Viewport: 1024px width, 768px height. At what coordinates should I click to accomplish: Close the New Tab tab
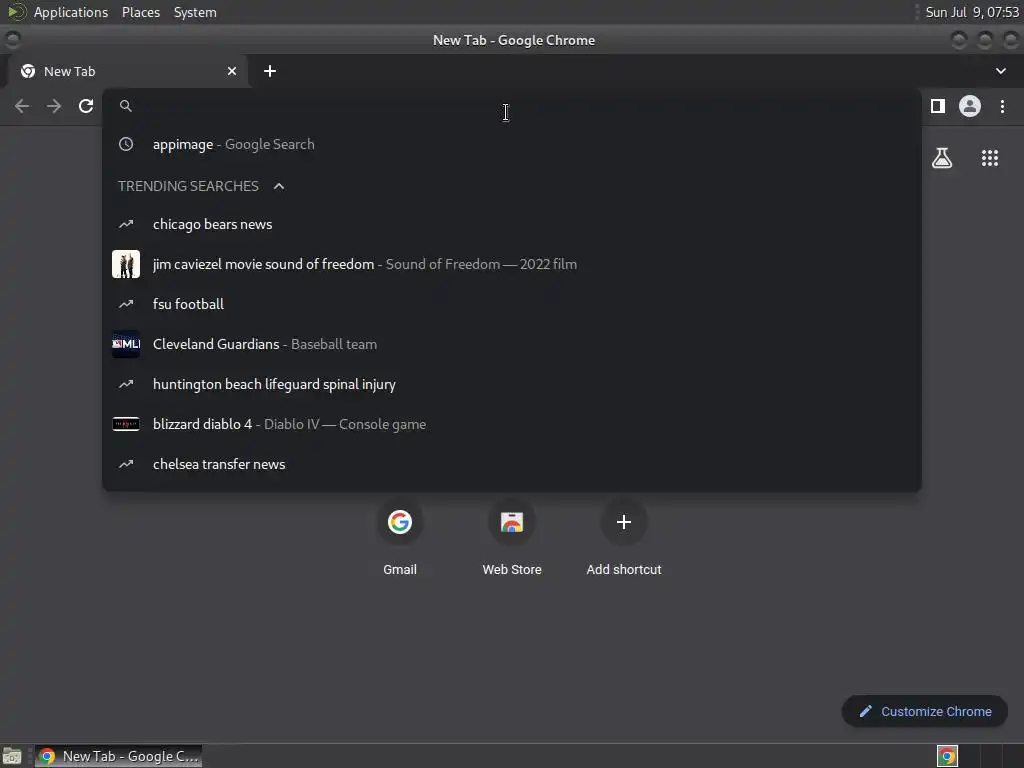(x=232, y=71)
